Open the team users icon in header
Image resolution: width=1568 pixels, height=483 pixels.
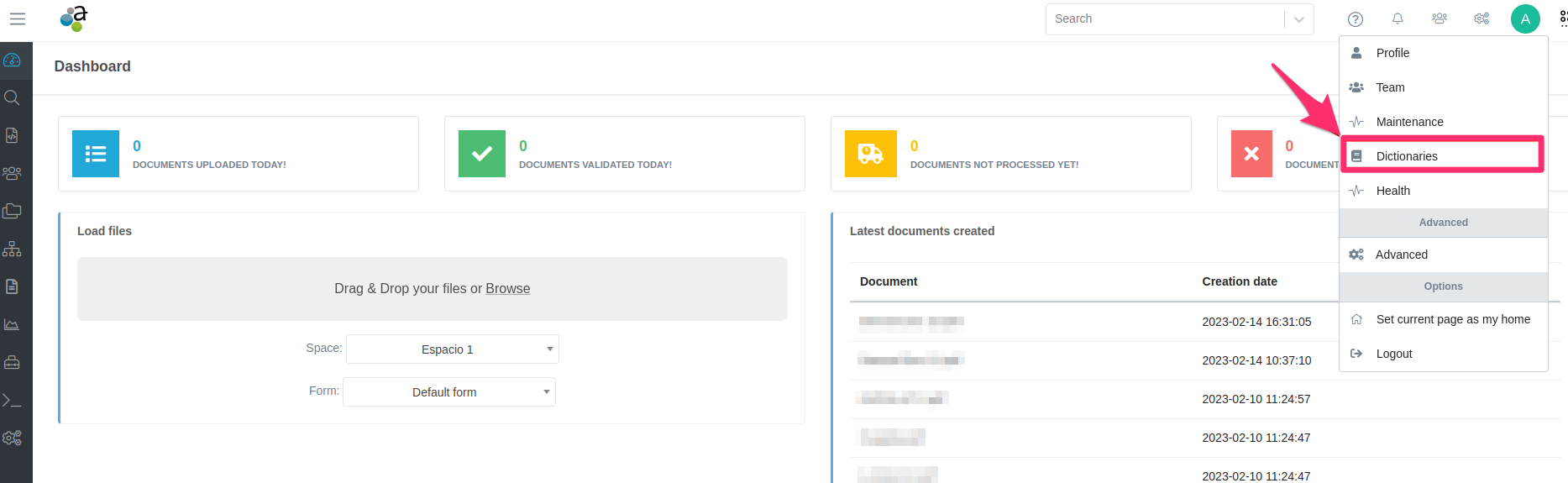point(1440,18)
